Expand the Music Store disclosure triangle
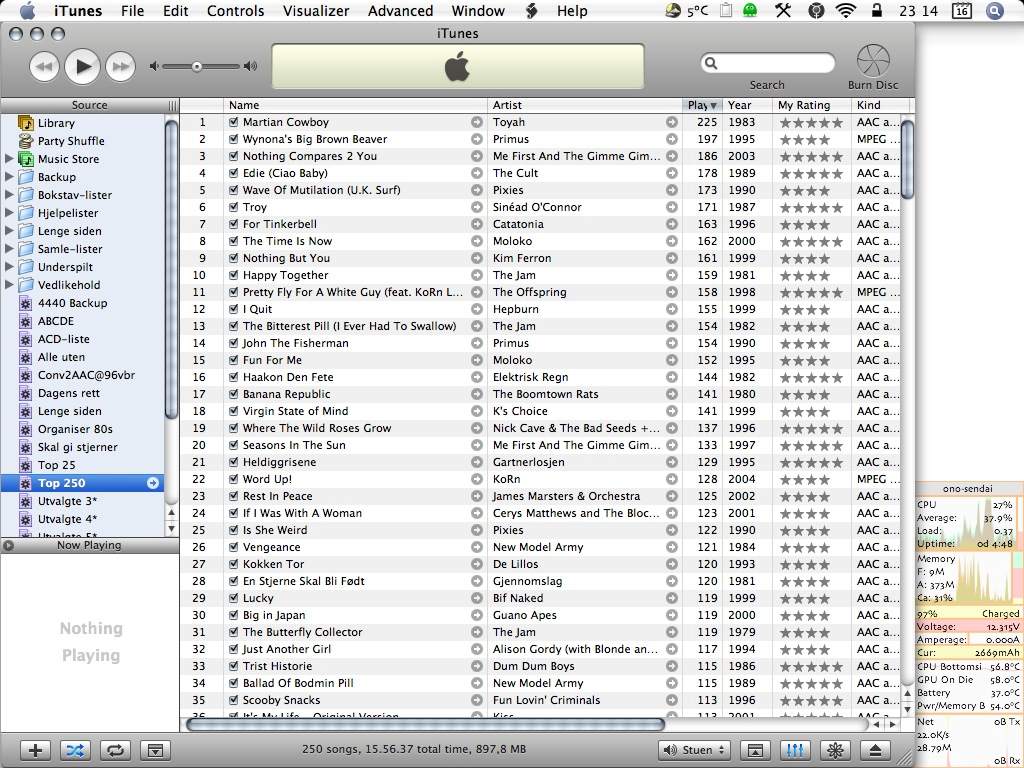1024x768 pixels. click(9, 159)
